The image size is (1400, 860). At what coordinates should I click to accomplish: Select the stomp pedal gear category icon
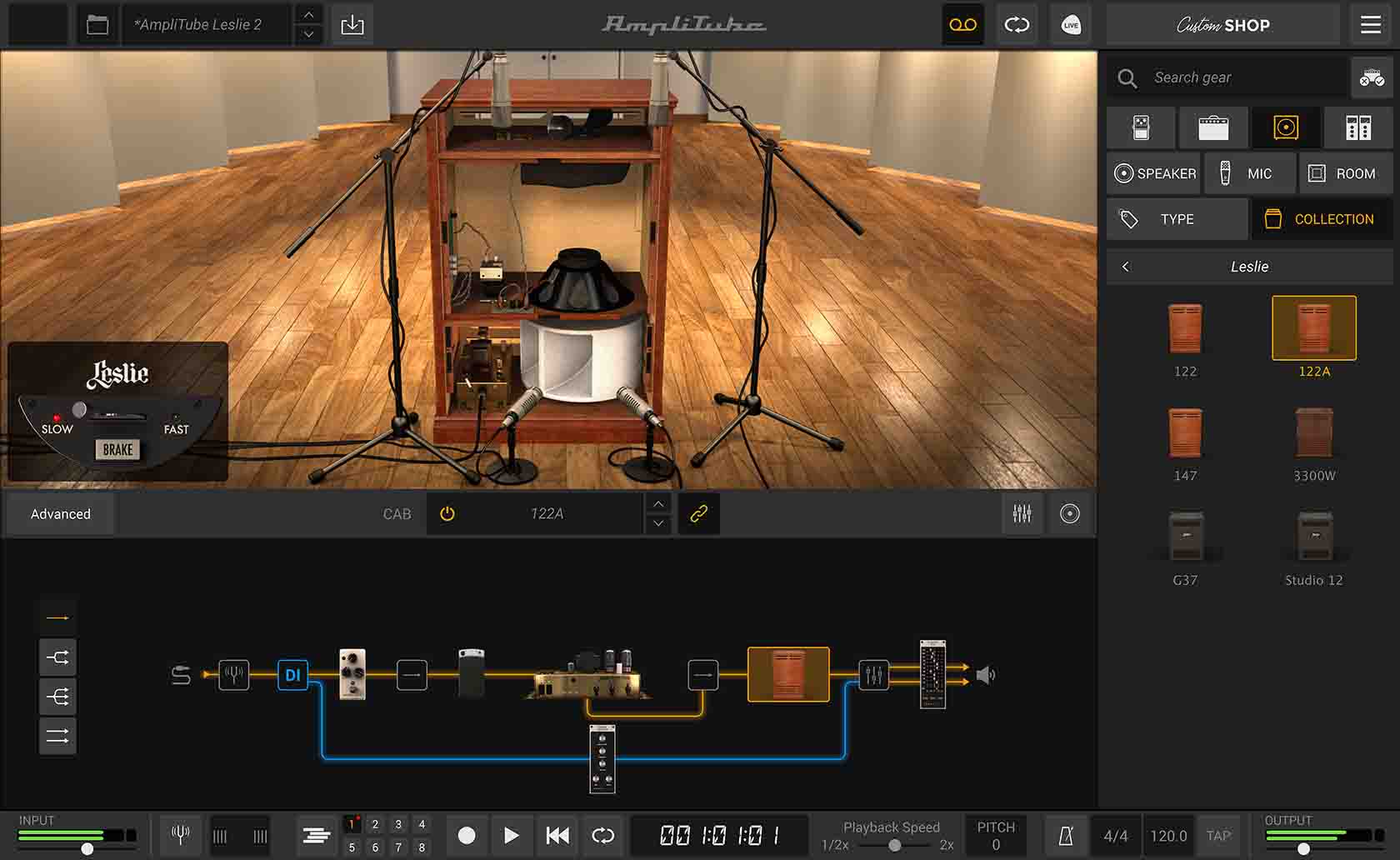[1141, 127]
